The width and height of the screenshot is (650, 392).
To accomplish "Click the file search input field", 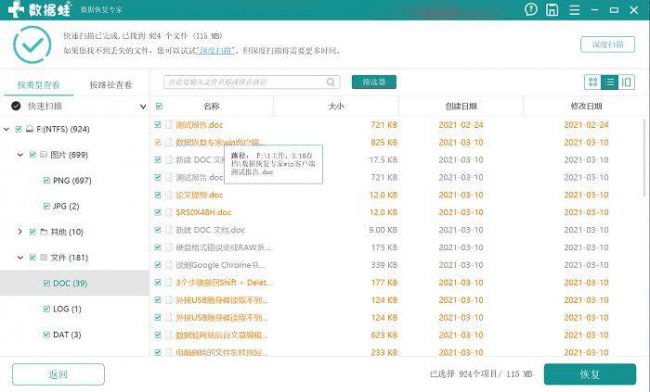I will (x=252, y=82).
